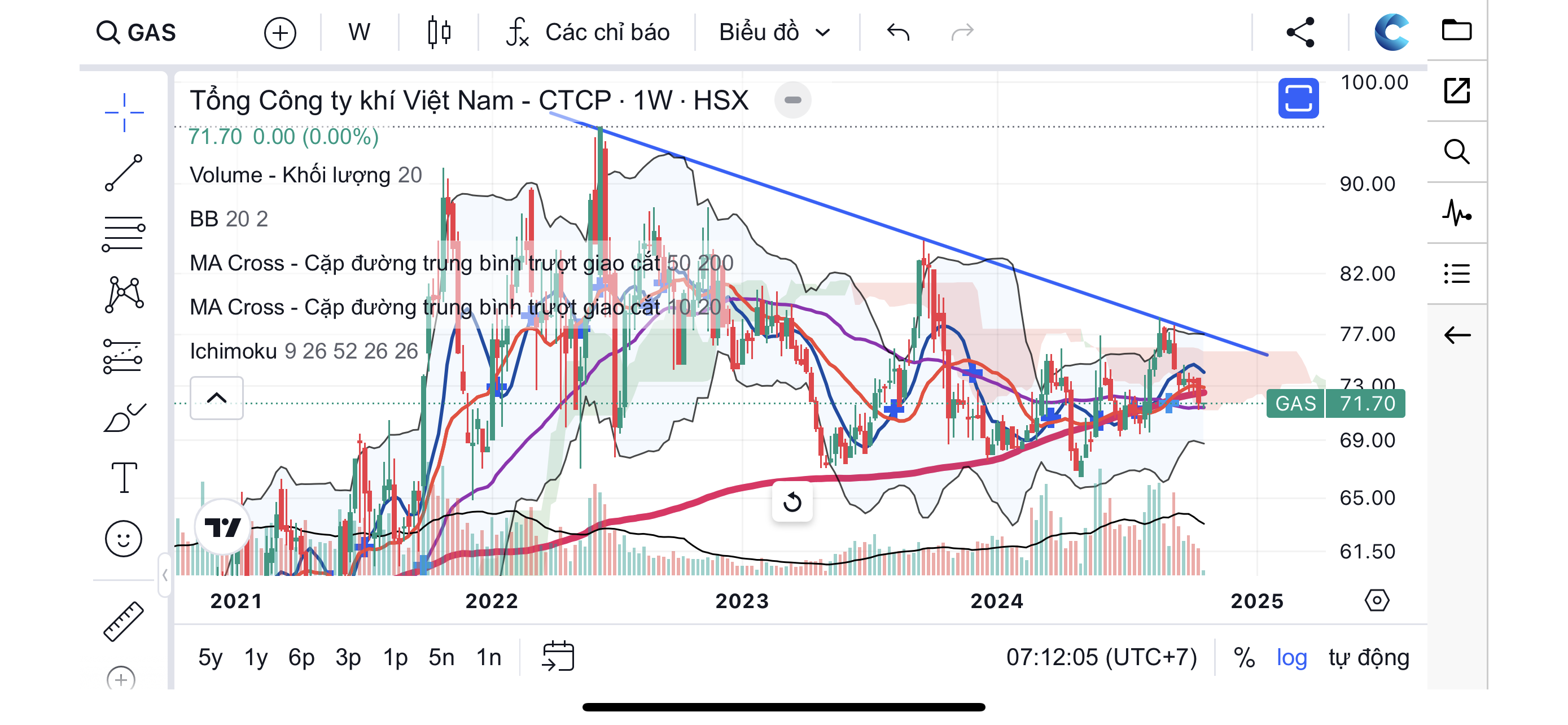This screenshot has width=1568, height=725.
Task: Select the XABCD pattern tool
Action: click(124, 295)
